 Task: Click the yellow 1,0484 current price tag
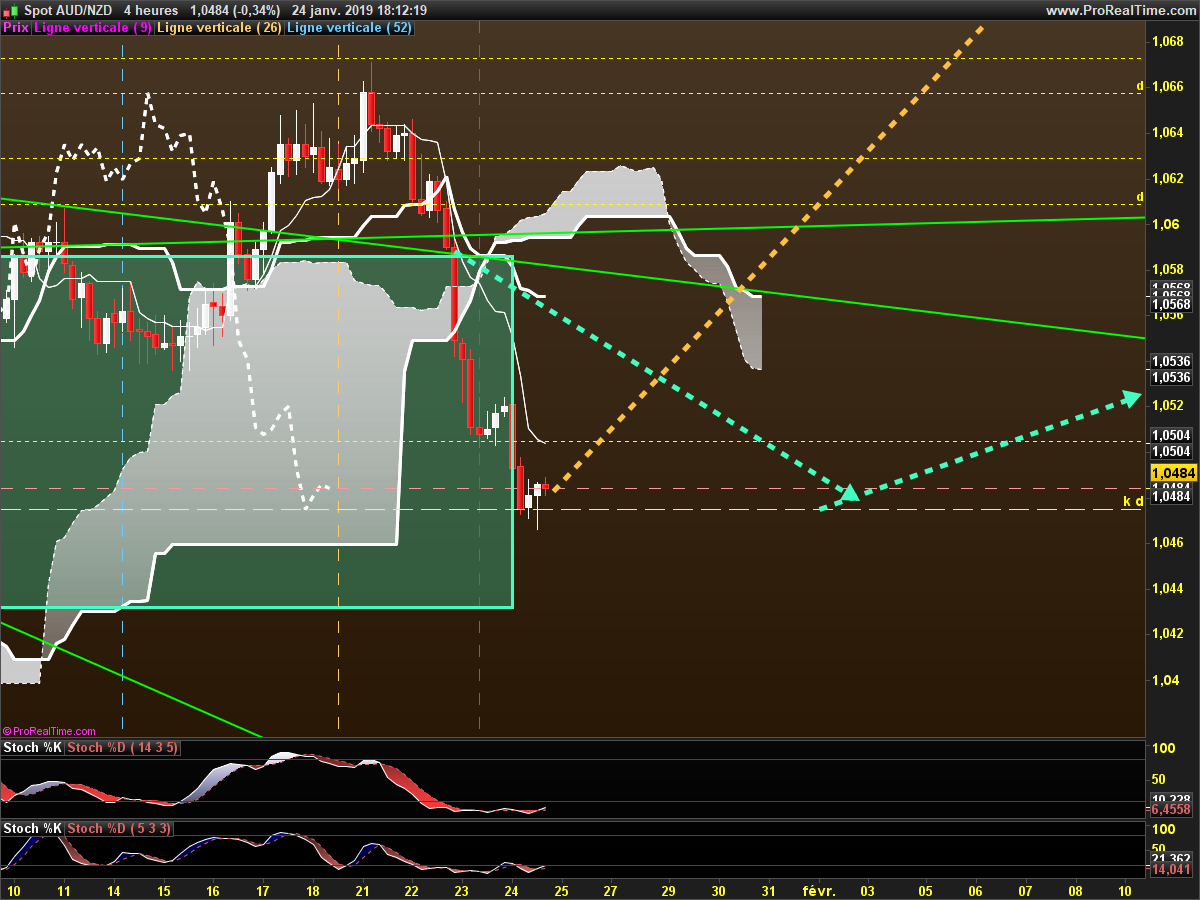1173,472
